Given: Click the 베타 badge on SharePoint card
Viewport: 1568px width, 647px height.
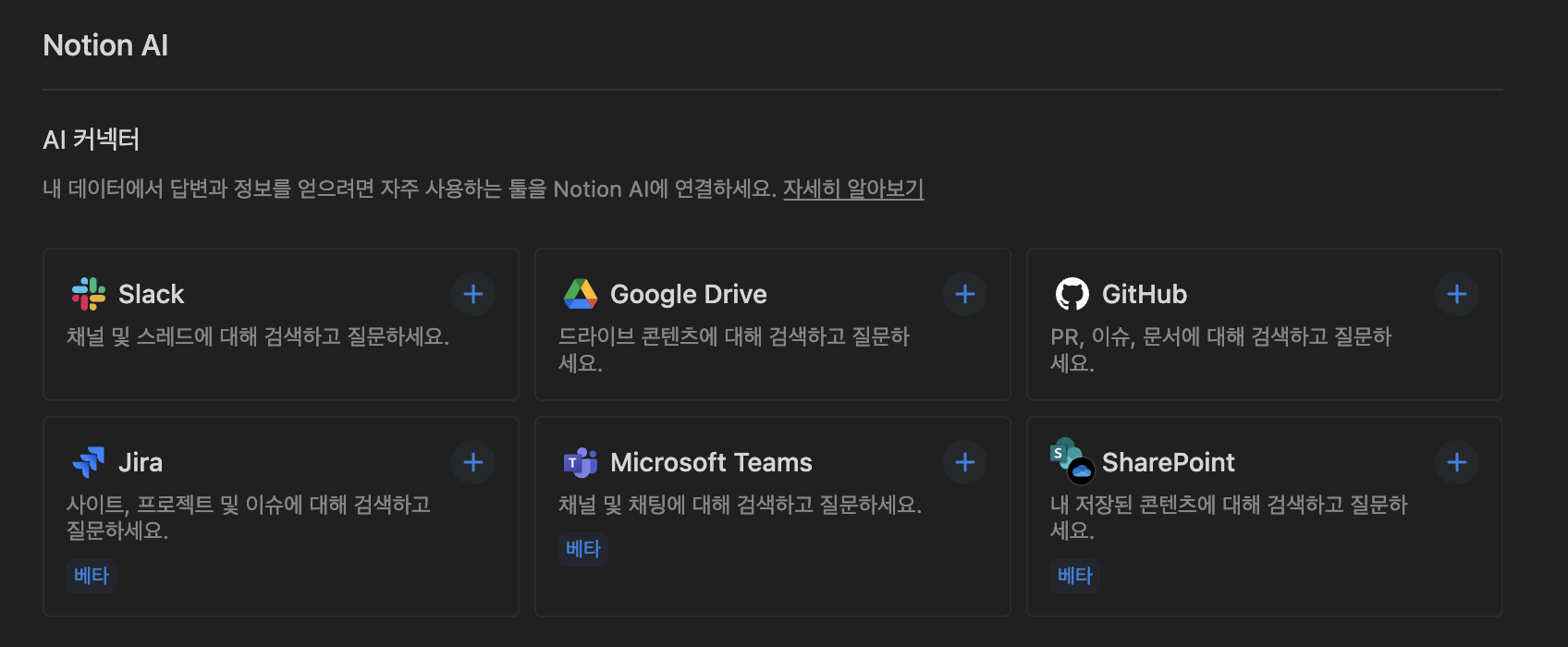Looking at the screenshot, I should (x=1075, y=575).
